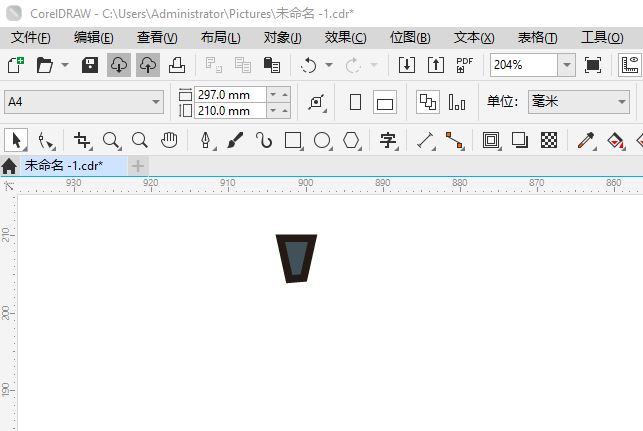Decrease page height with down stepper
This screenshot has width=643, height=431.
point(273,111)
